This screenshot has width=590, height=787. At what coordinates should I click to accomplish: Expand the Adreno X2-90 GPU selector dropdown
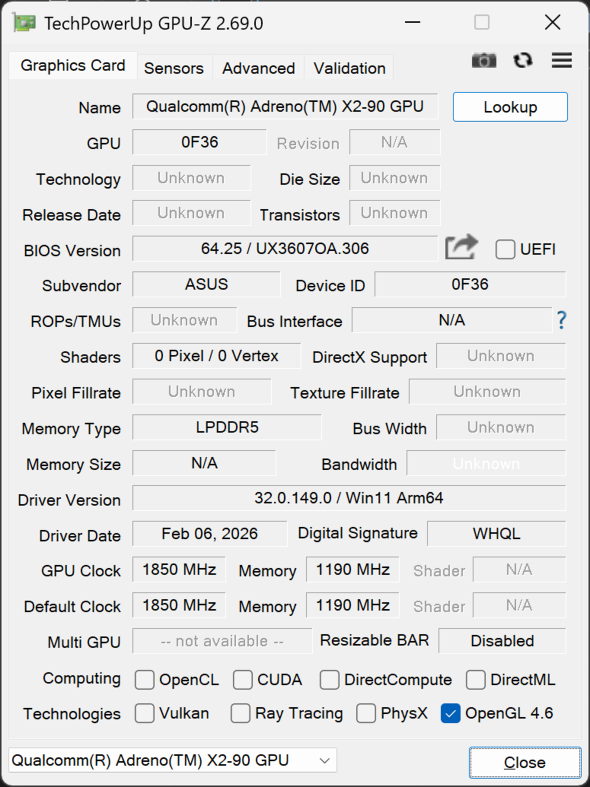click(173, 760)
